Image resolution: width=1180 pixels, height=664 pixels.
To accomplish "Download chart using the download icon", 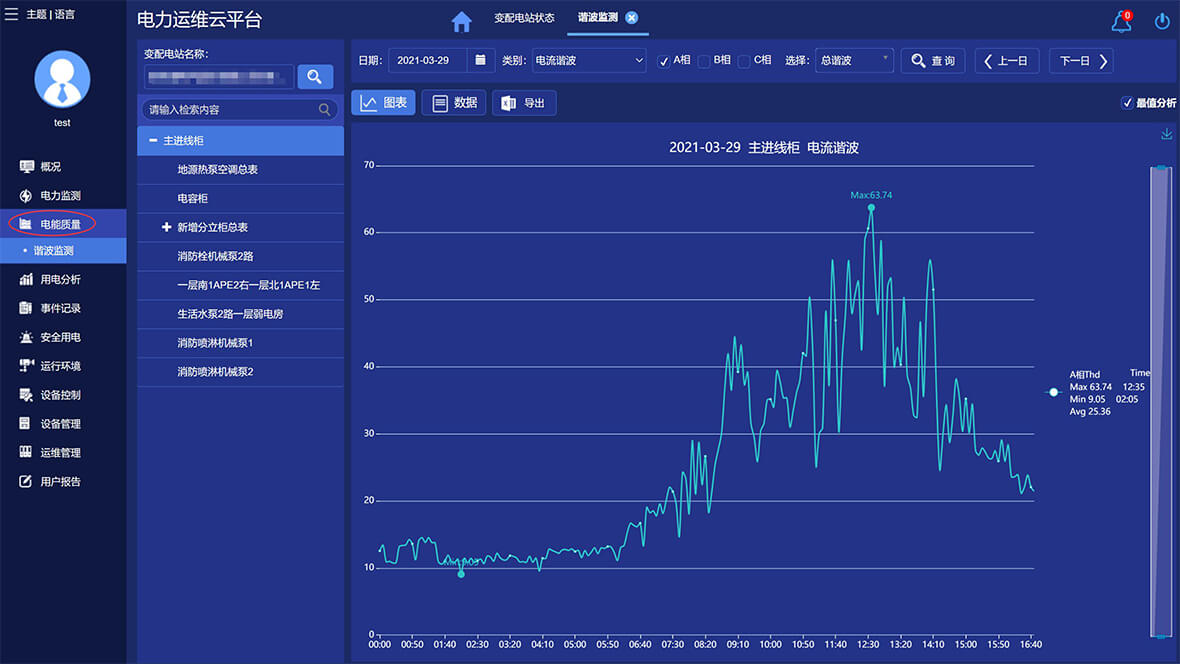I will pos(1166,135).
